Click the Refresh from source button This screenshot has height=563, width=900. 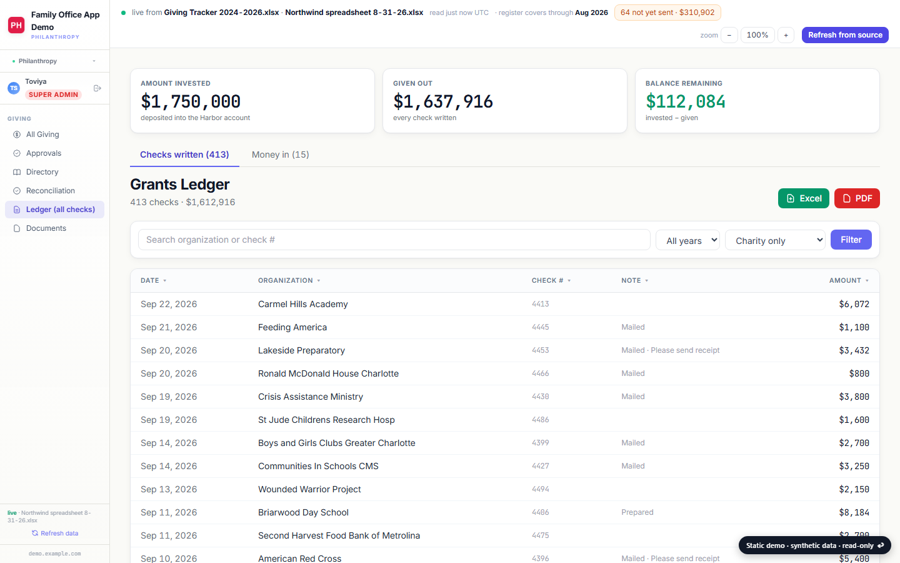pyautogui.click(x=845, y=35)
